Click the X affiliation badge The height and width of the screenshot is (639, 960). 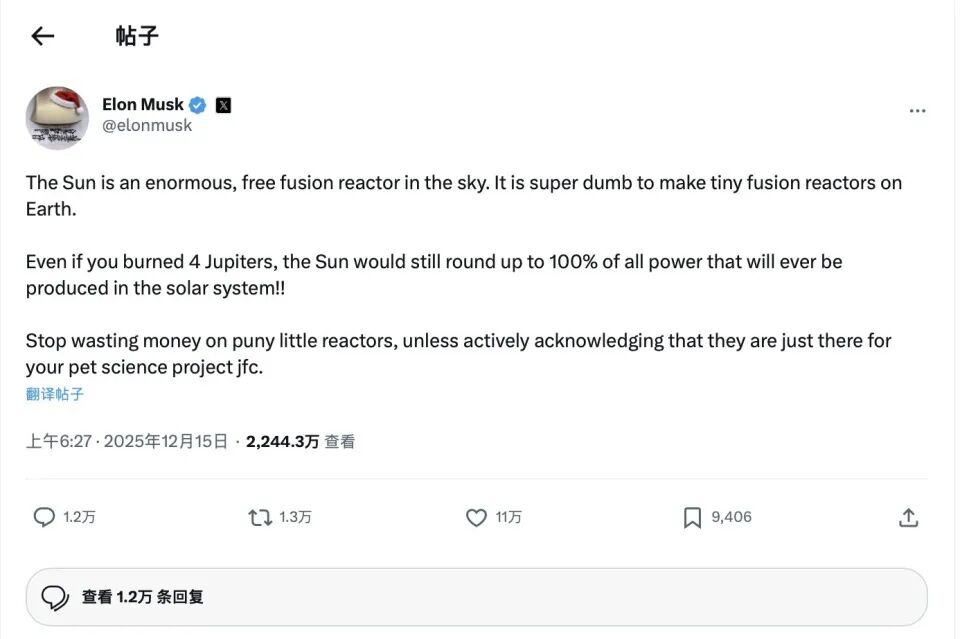(x=223, y=105)
